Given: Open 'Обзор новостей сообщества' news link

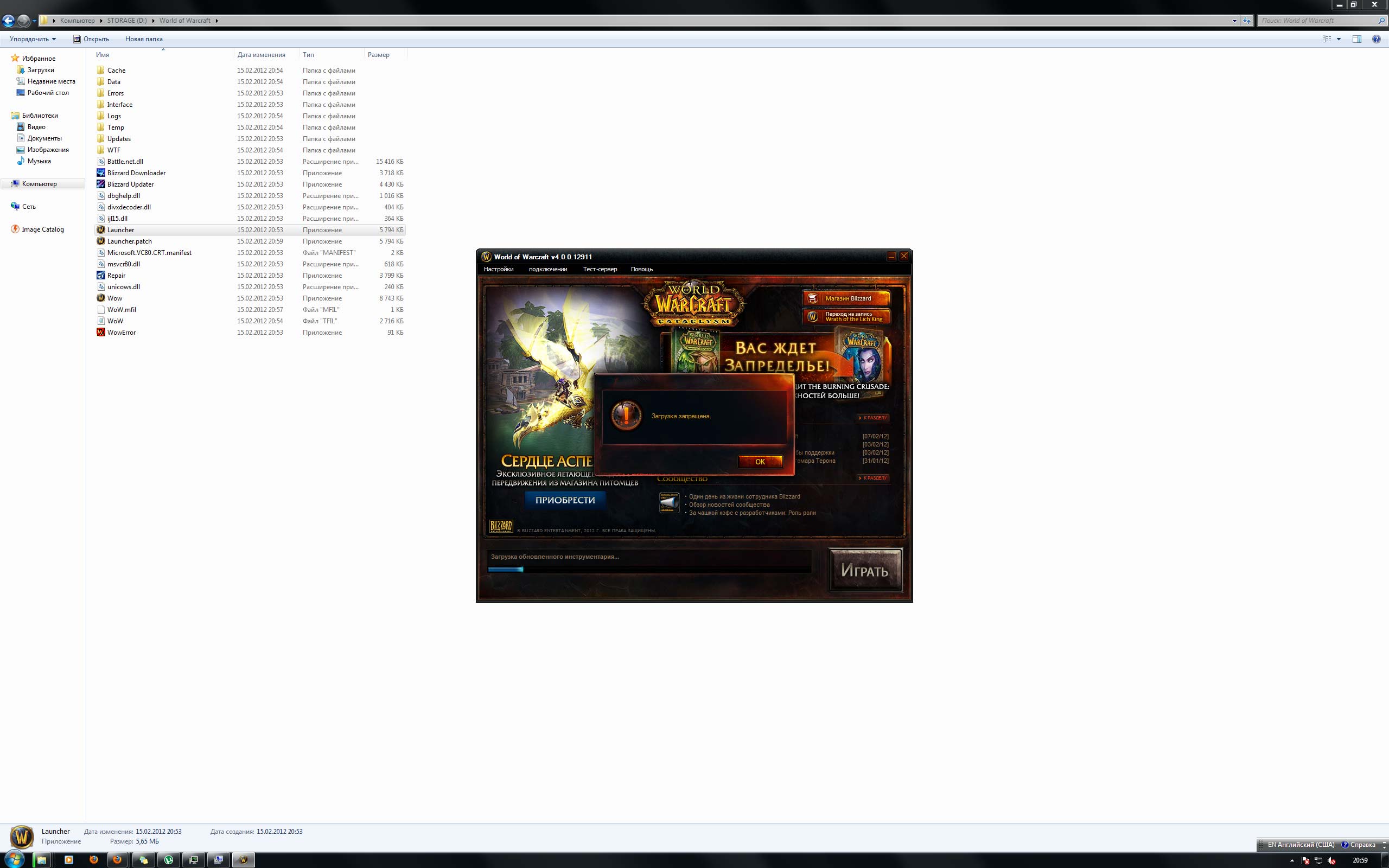Looking at the screenshot, I should 729,505.
